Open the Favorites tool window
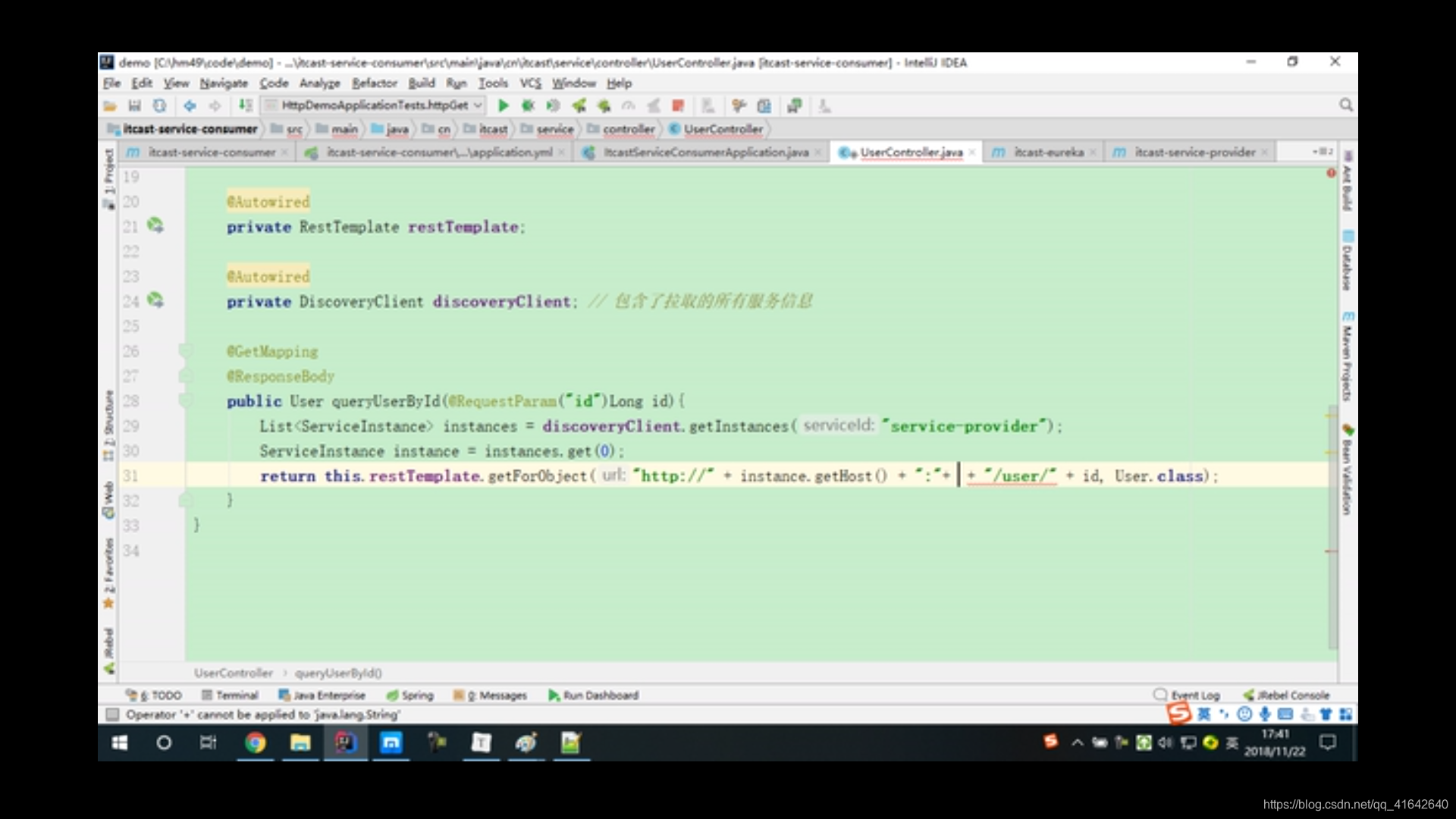Image resolution: width=1456 pixels, height=819 pixels. [108, 573]
